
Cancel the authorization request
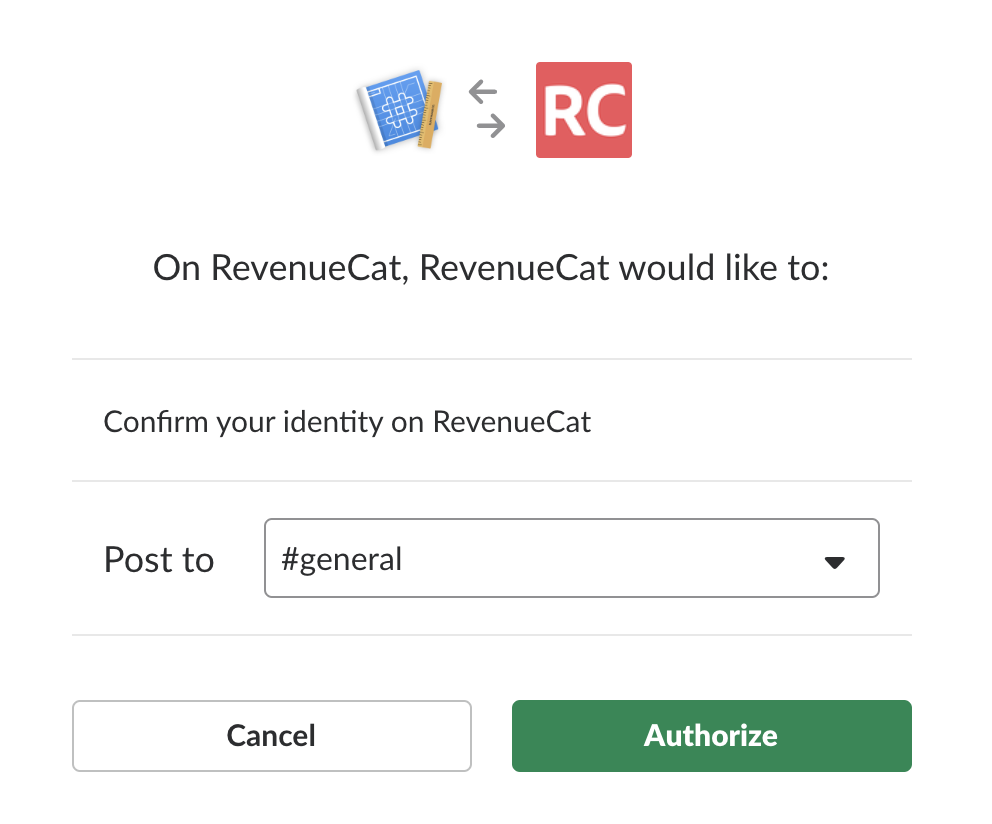[x=271, y=735]
